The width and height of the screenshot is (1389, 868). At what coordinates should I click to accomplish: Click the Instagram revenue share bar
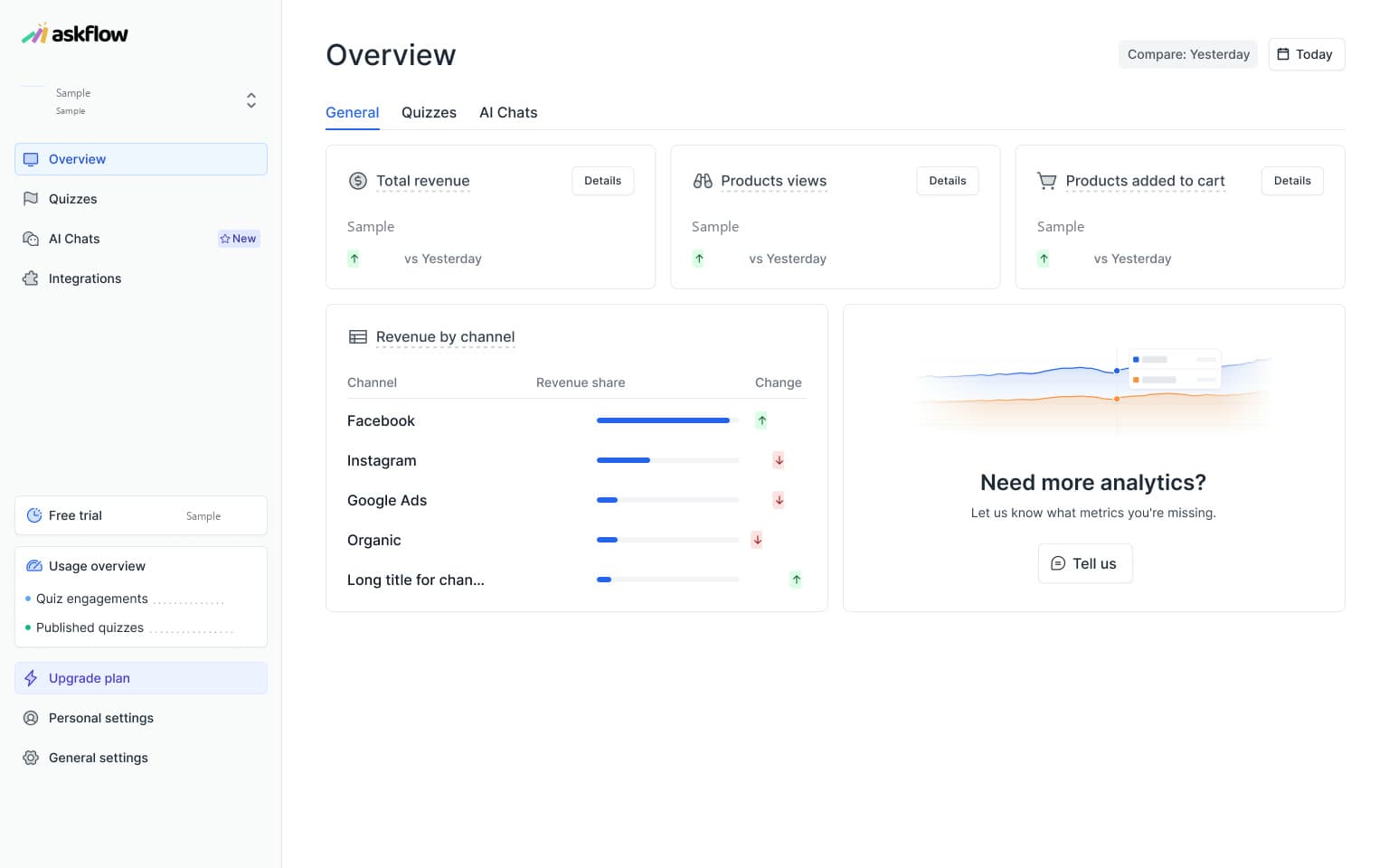pyautogui.click(x=667, y=460)
